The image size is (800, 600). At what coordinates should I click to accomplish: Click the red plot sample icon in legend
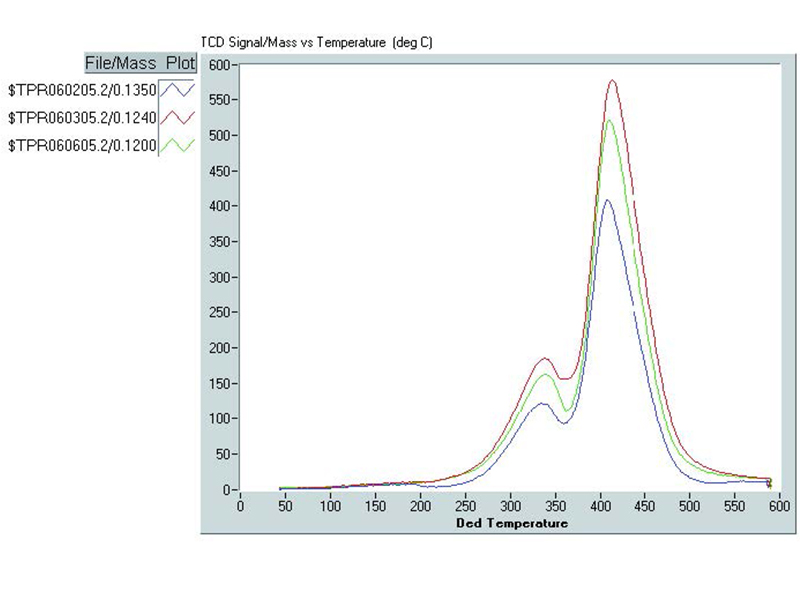tap(176, 117)
